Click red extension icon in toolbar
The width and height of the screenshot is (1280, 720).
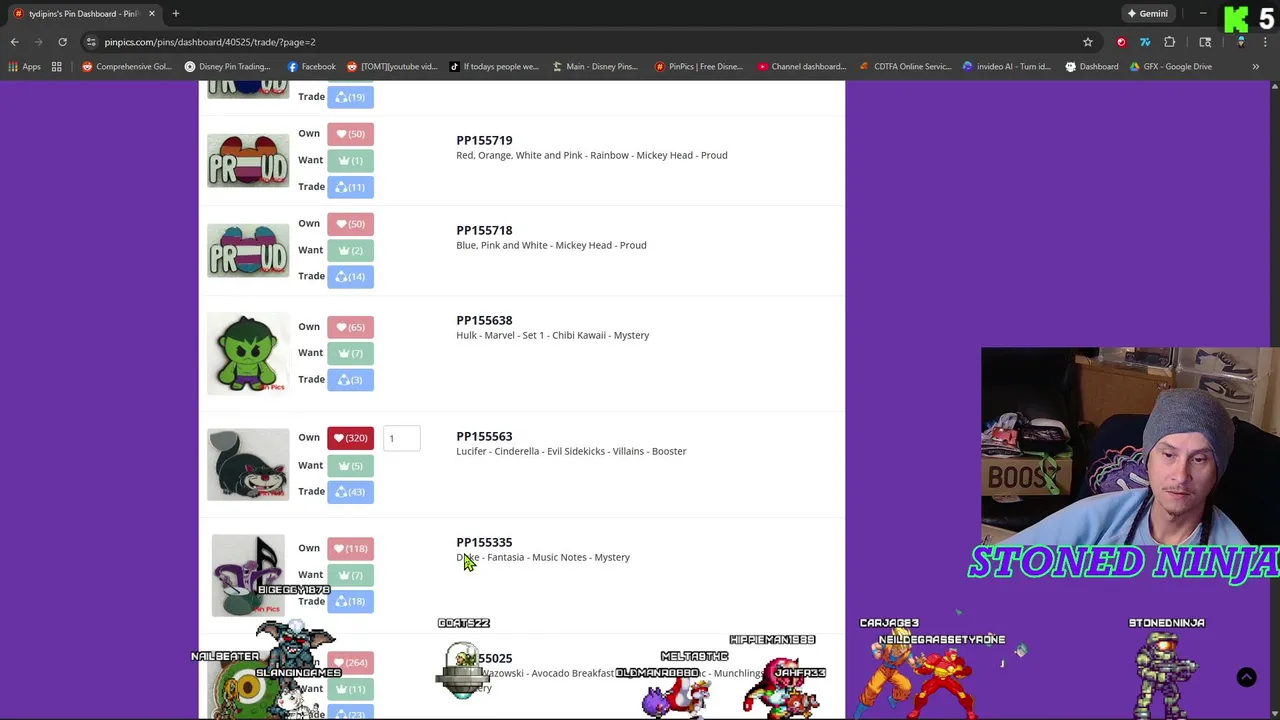coord(1121,42)
